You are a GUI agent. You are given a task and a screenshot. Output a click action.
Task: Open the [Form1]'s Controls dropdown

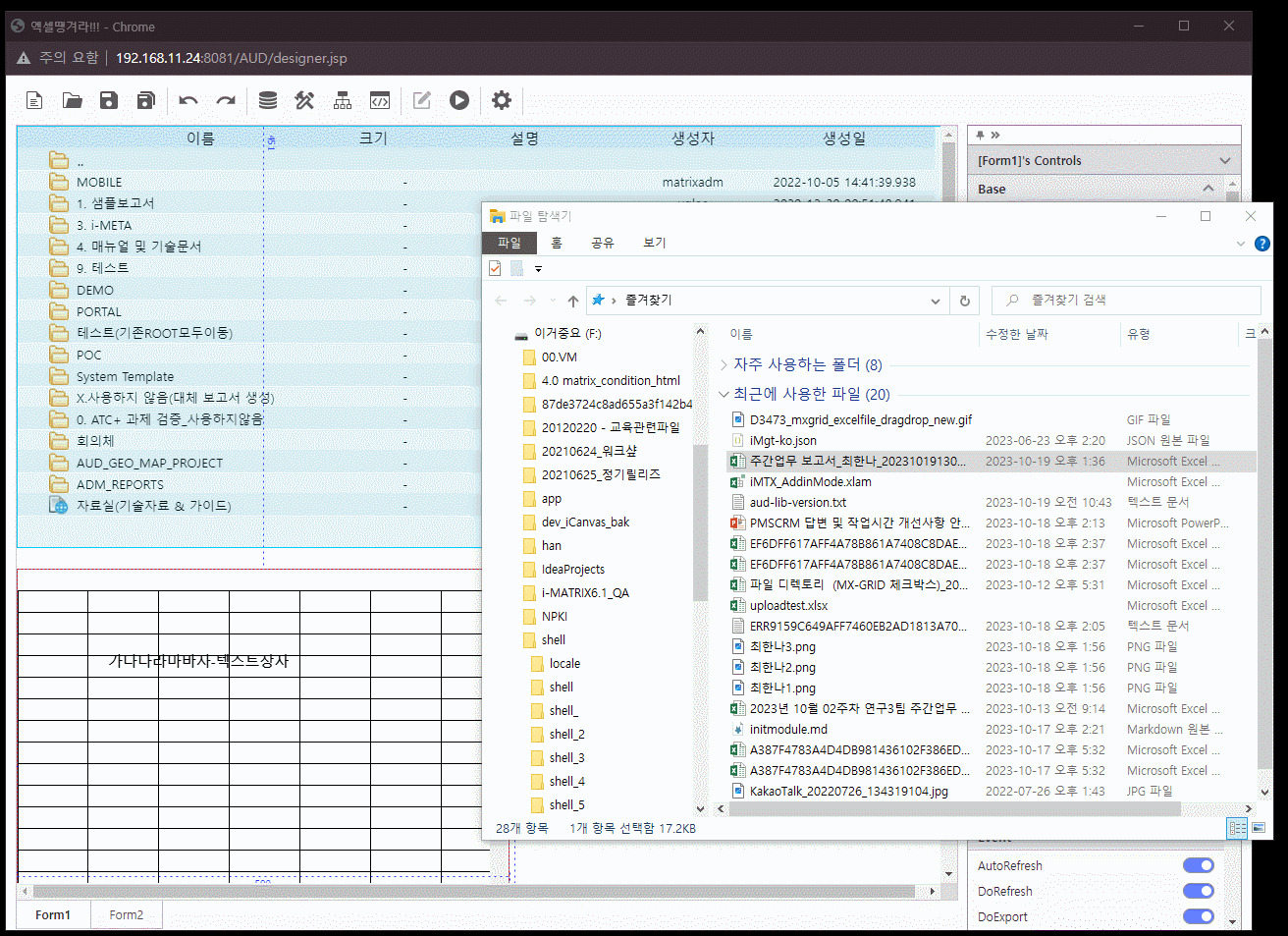[1104, 160]
